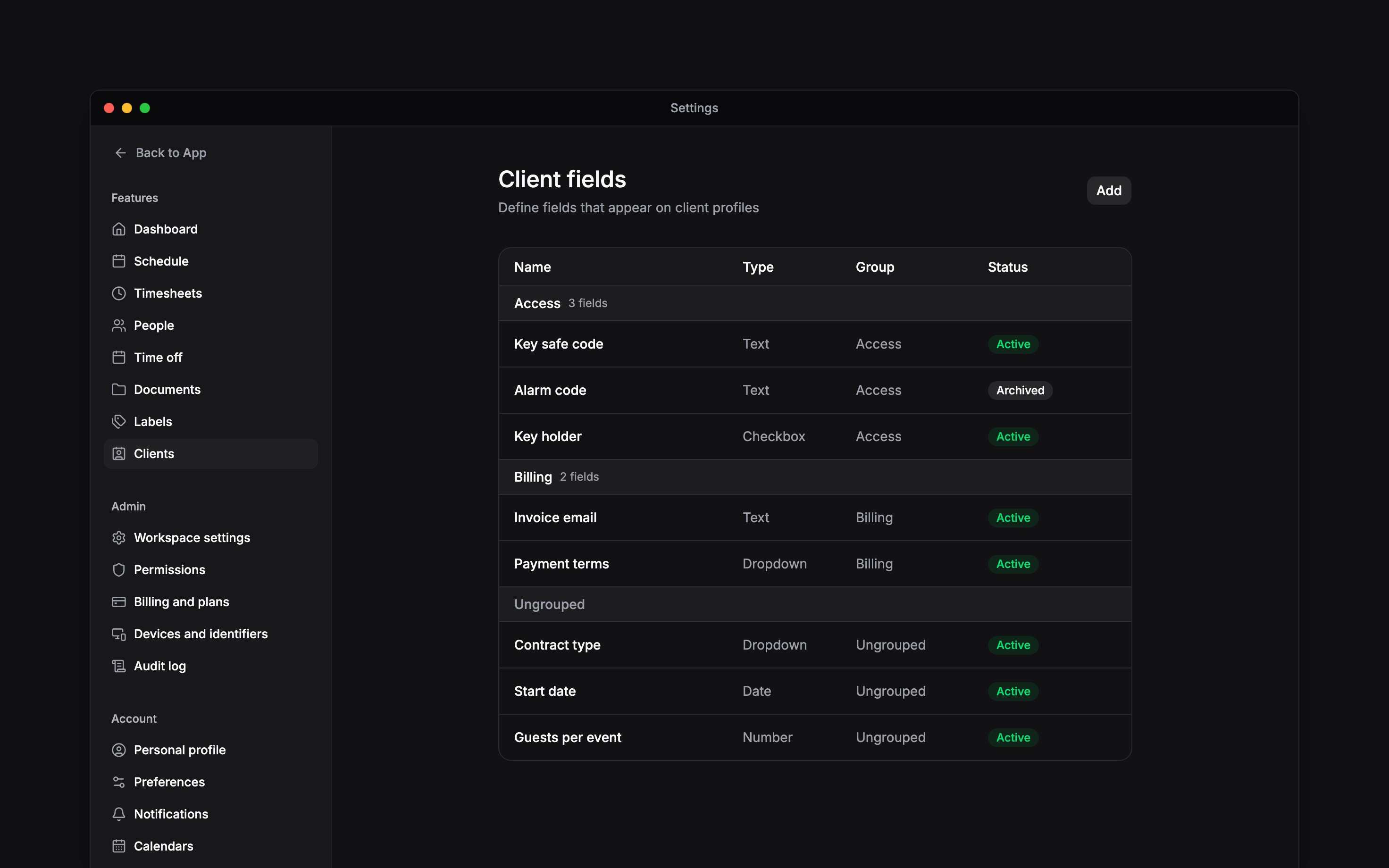
Task: Click the Permissions shield icon
Action: (x=119, y=570)
